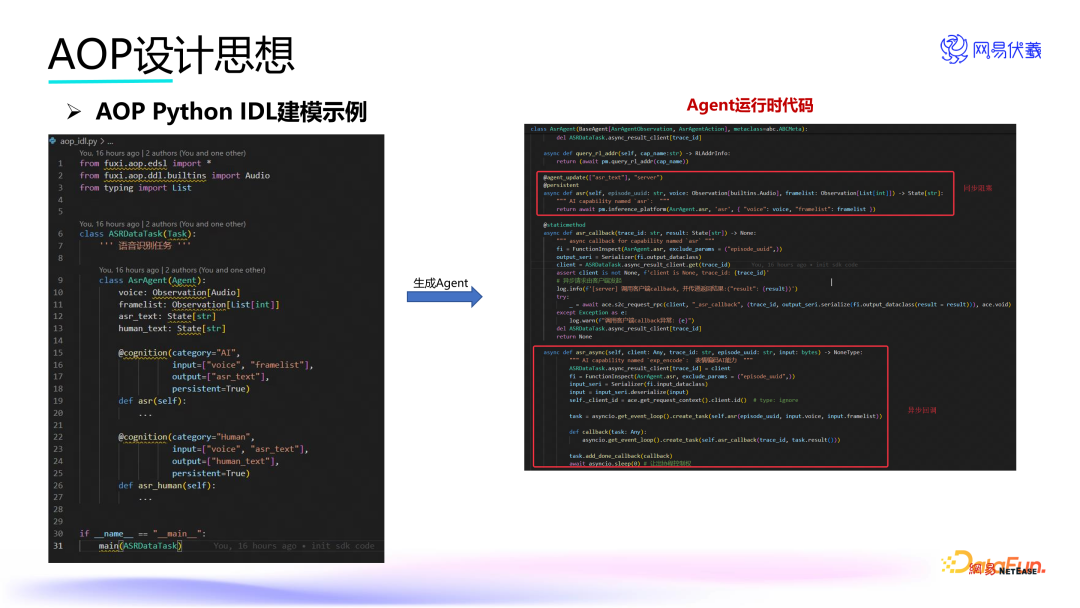
Task: Click 'return None' line in right code
Action: coord(574,337)
